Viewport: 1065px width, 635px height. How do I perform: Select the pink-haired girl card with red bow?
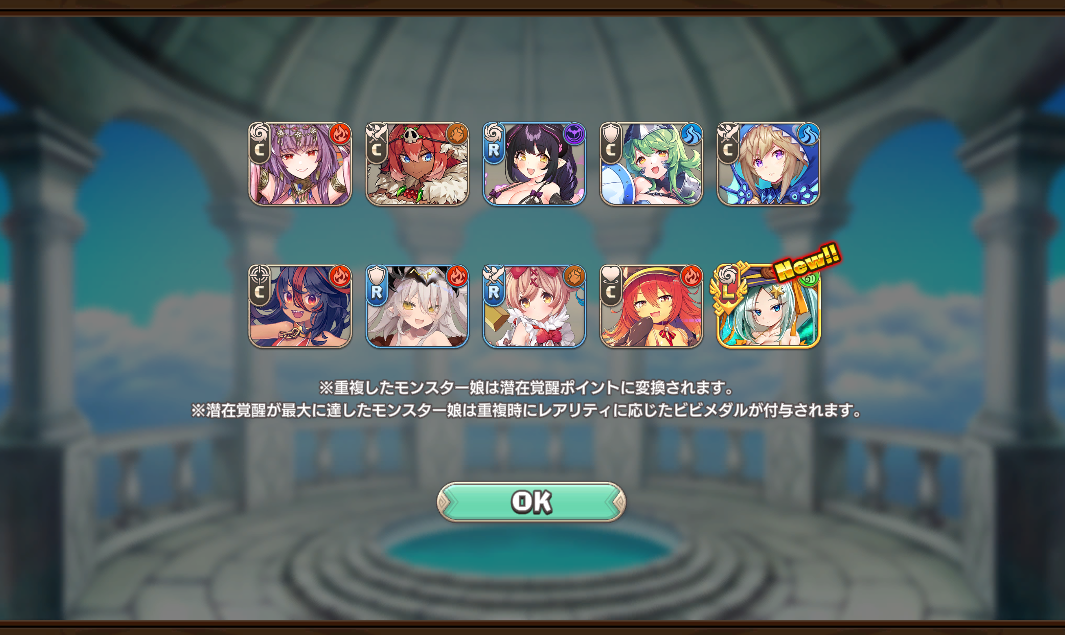(x=535, y=306)
